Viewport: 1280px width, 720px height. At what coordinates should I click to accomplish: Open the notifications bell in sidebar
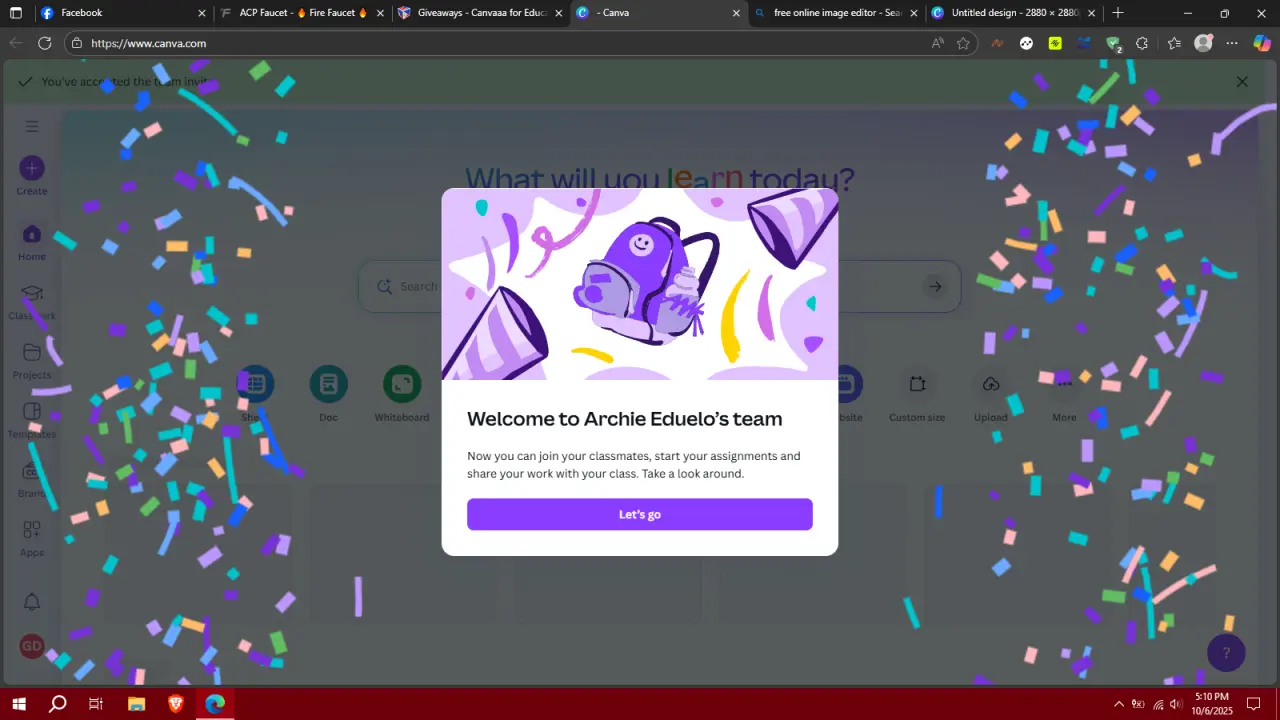click(x=32, y=601)
